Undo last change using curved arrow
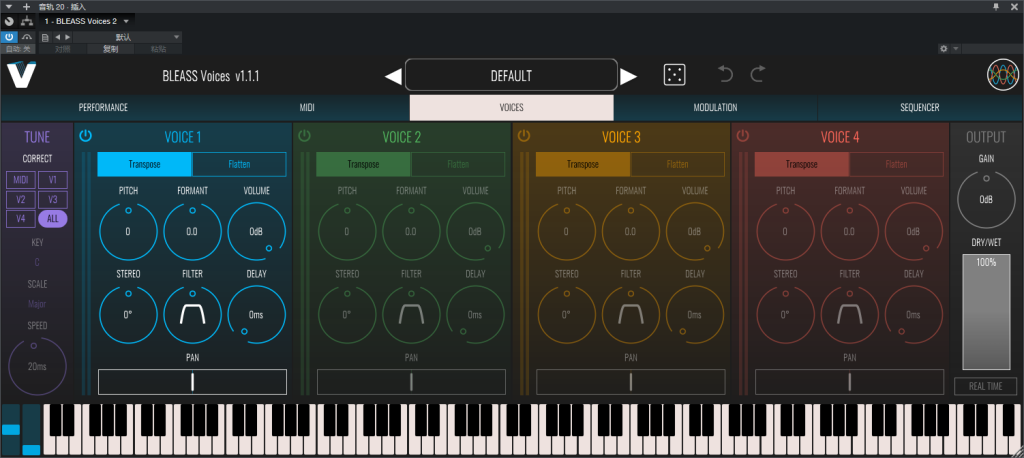1024x458 pixels. coord(725,74)
